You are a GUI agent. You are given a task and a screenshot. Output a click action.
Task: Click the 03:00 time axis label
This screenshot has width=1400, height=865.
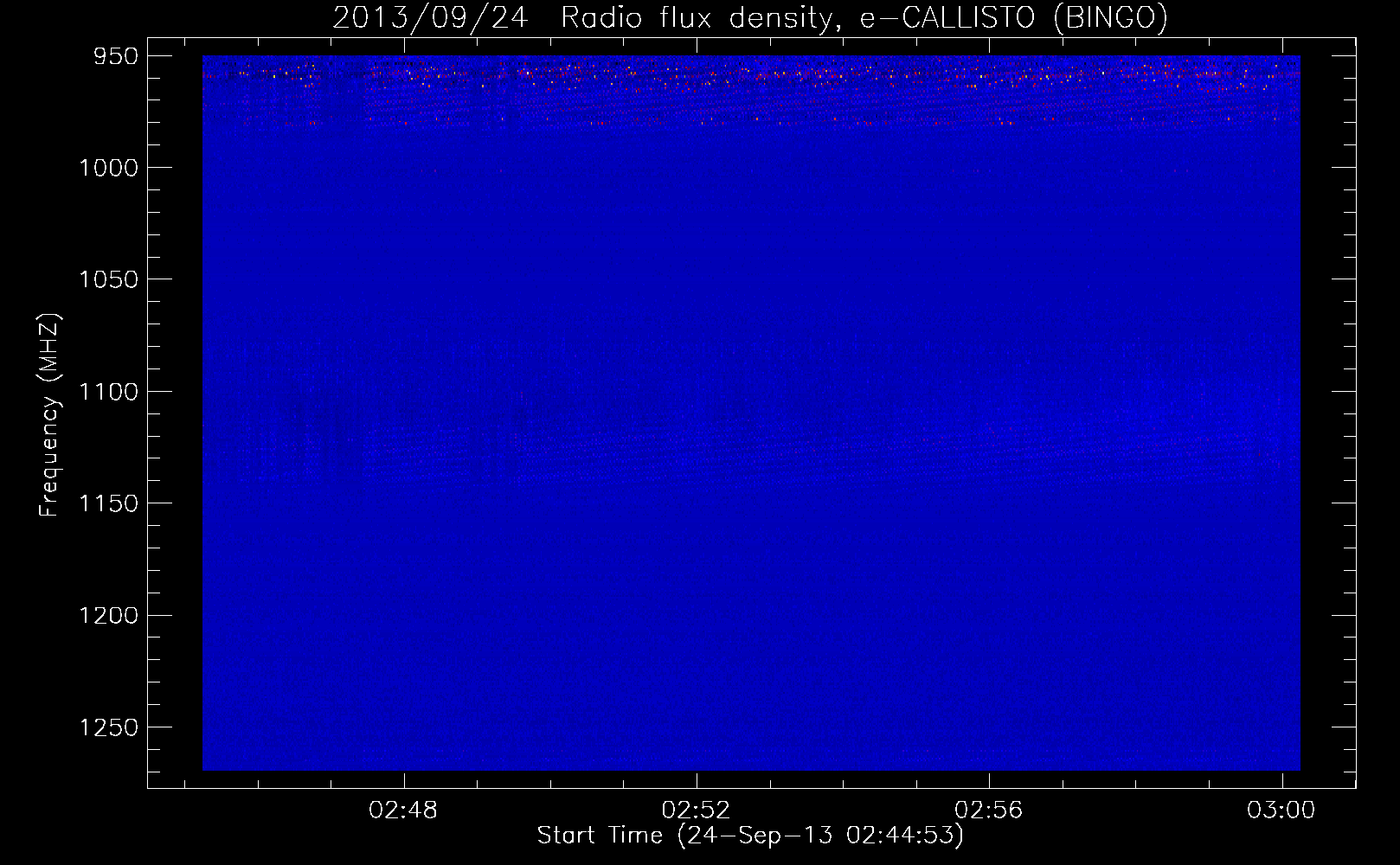[1281, 811]
